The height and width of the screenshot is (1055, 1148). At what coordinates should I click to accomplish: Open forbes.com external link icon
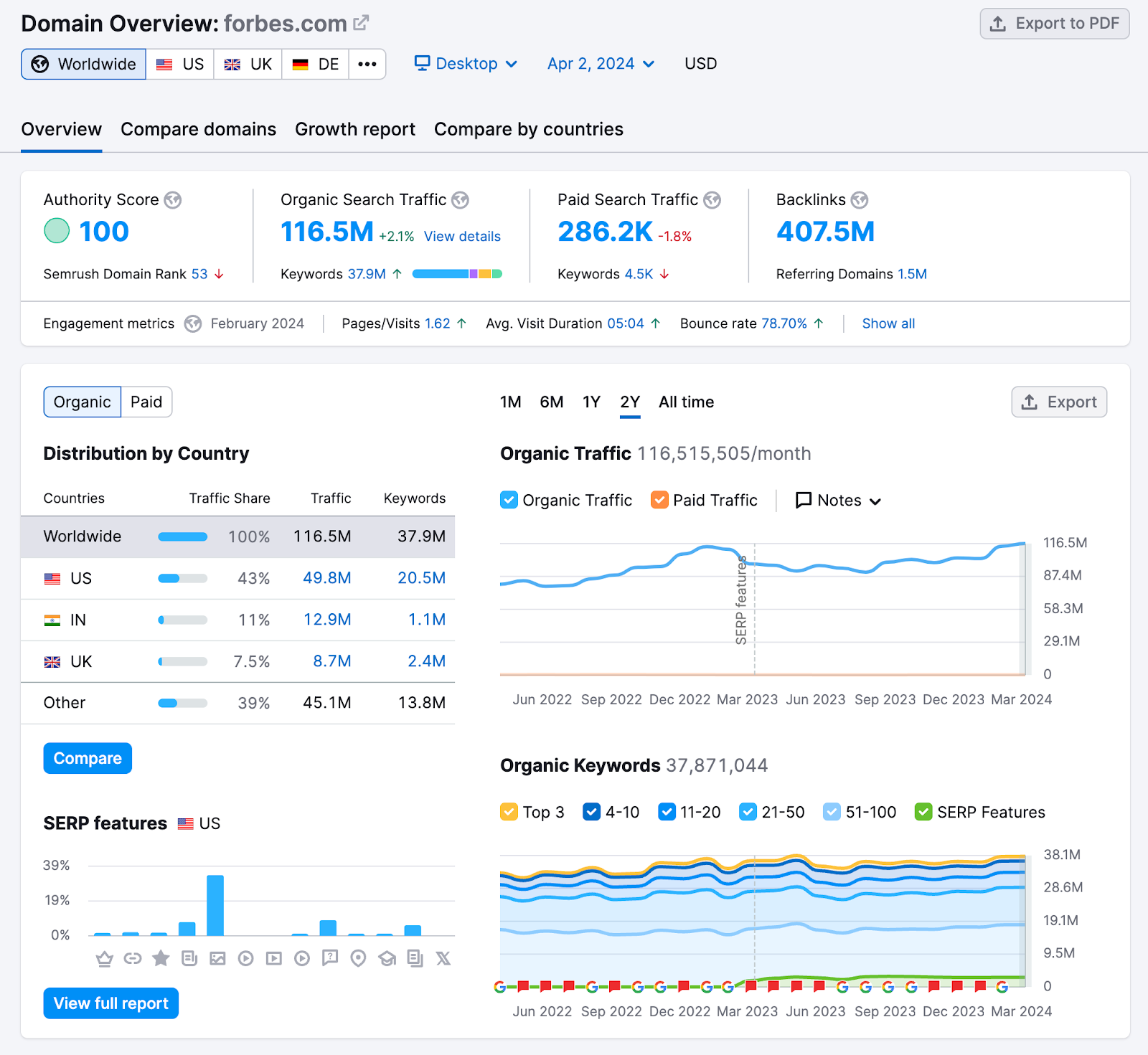361,23
